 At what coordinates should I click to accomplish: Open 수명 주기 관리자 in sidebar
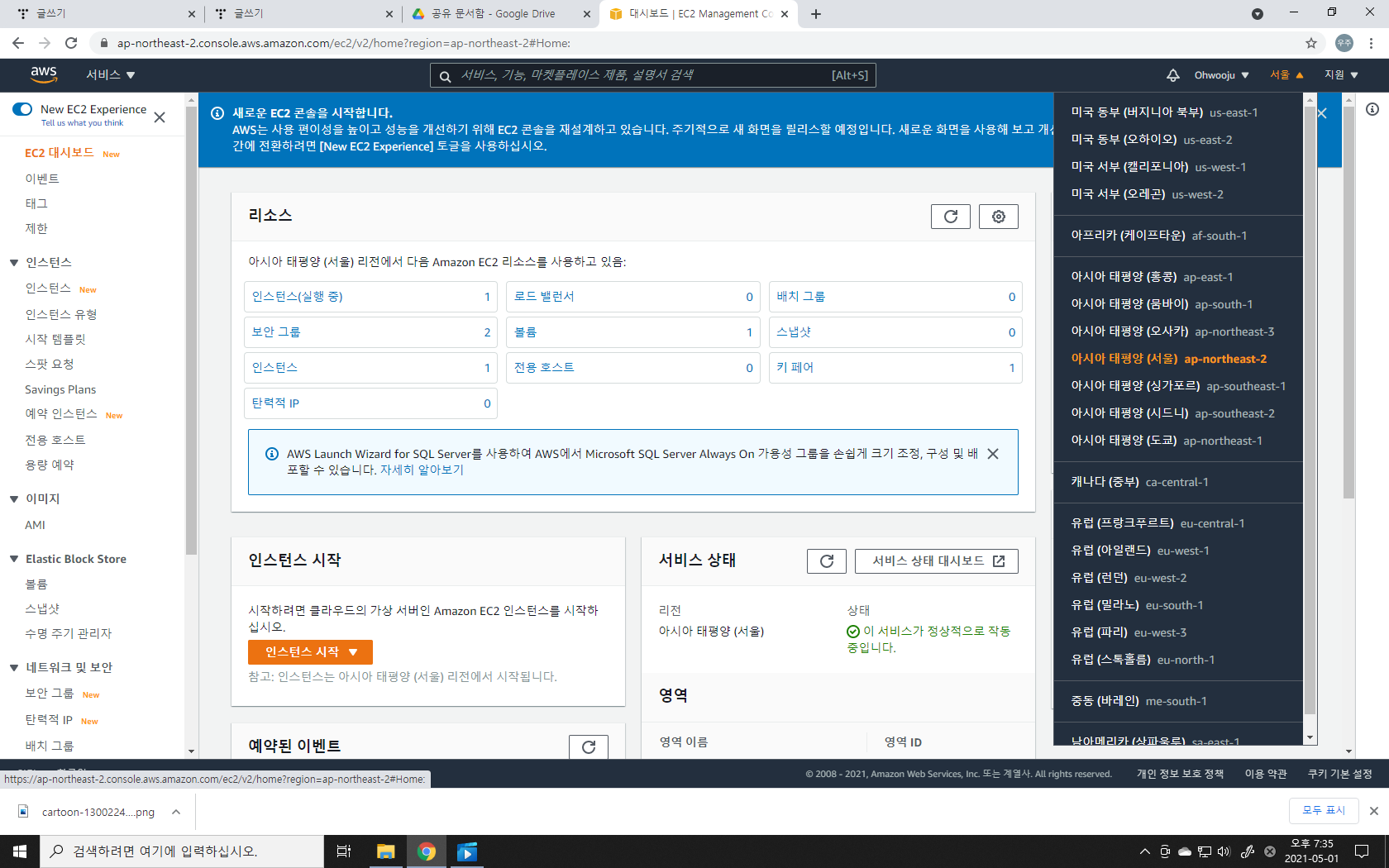[68, 634]
